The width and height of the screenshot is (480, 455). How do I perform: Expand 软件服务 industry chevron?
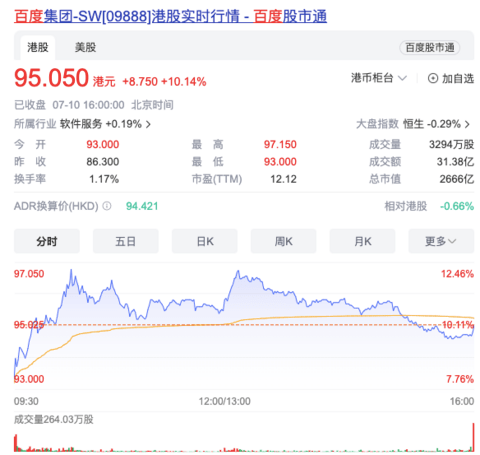click(x=149, y=124)
